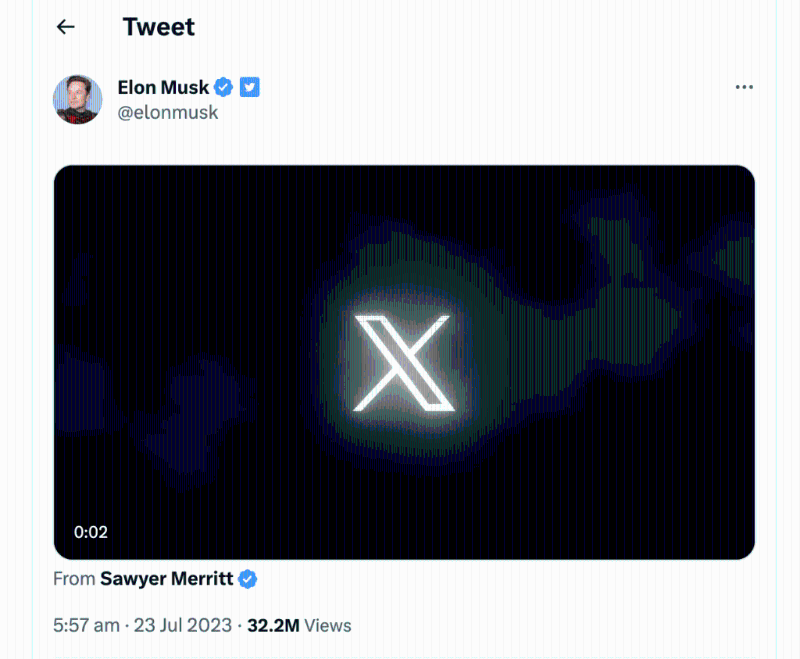Click the black bottom area of video

tap(500, 520)
